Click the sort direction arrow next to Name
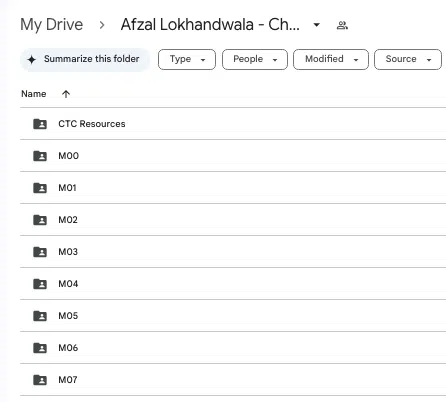Viewport: 446px width, 402px height. pos(66,94)
